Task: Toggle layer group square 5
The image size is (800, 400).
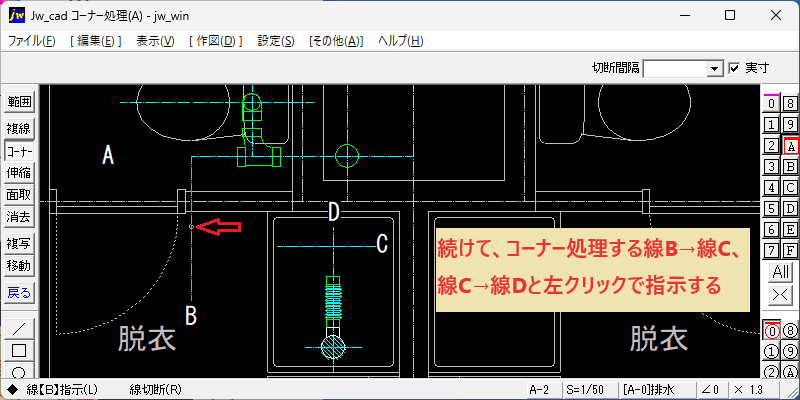Action: (x=771, y=209)
